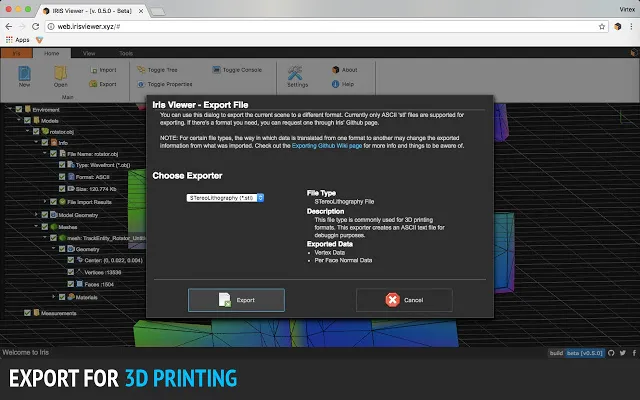Click the Open folder icon in ribbon
This screenshot has height=400, width=640.
pos(60,73)
